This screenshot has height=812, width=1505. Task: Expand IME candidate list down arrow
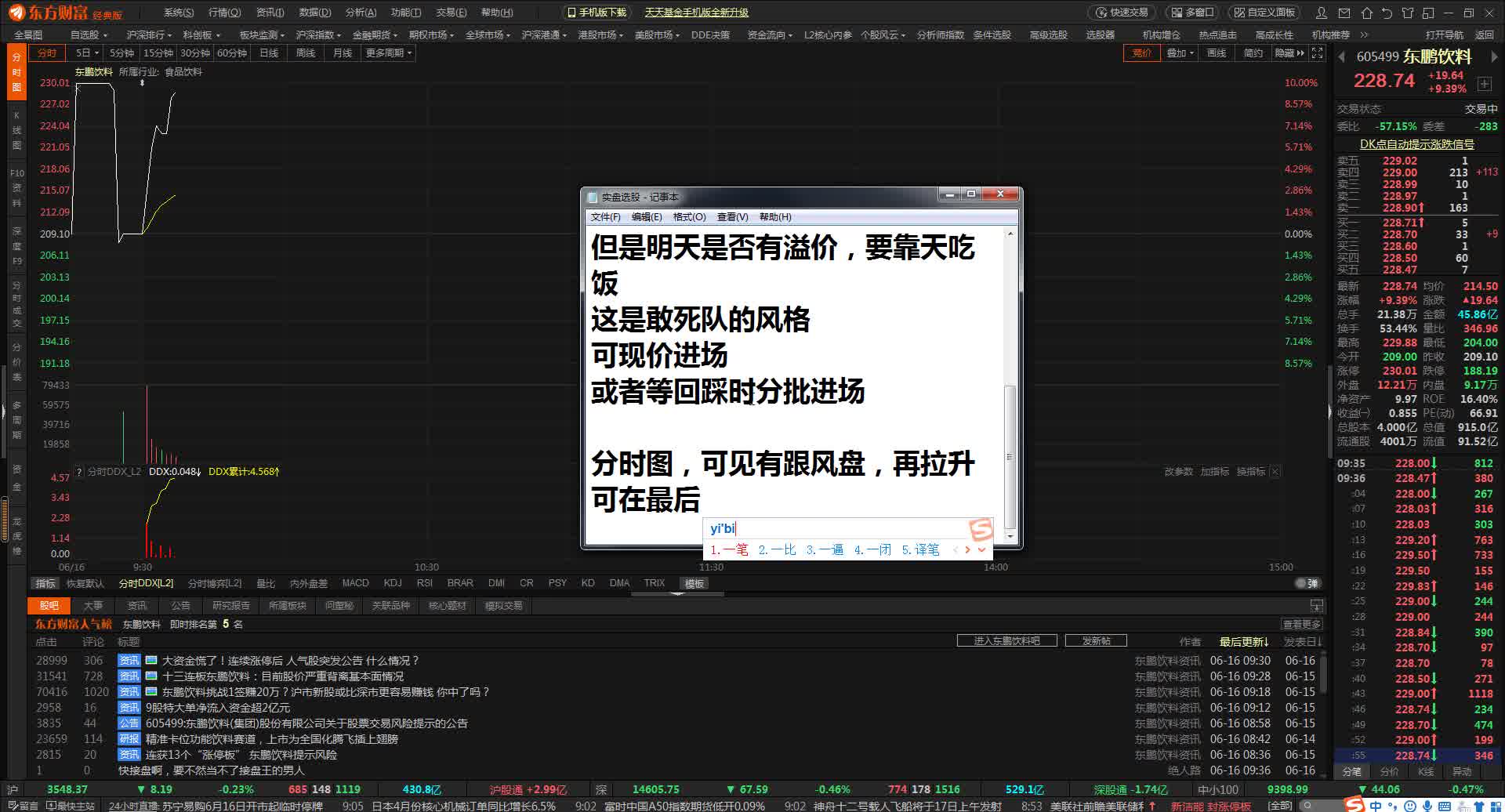click(x=981, y=549)
